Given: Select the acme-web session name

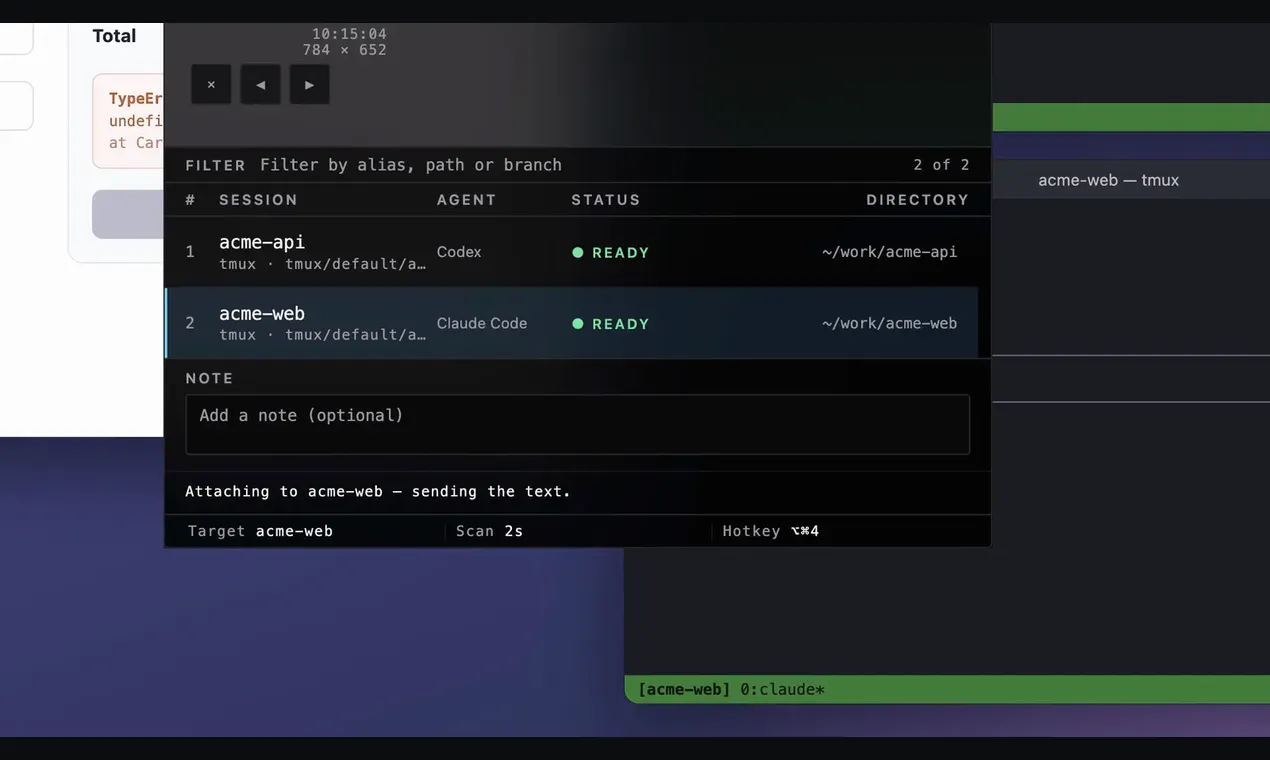Looking at the screenshot, I should point(262,314).
